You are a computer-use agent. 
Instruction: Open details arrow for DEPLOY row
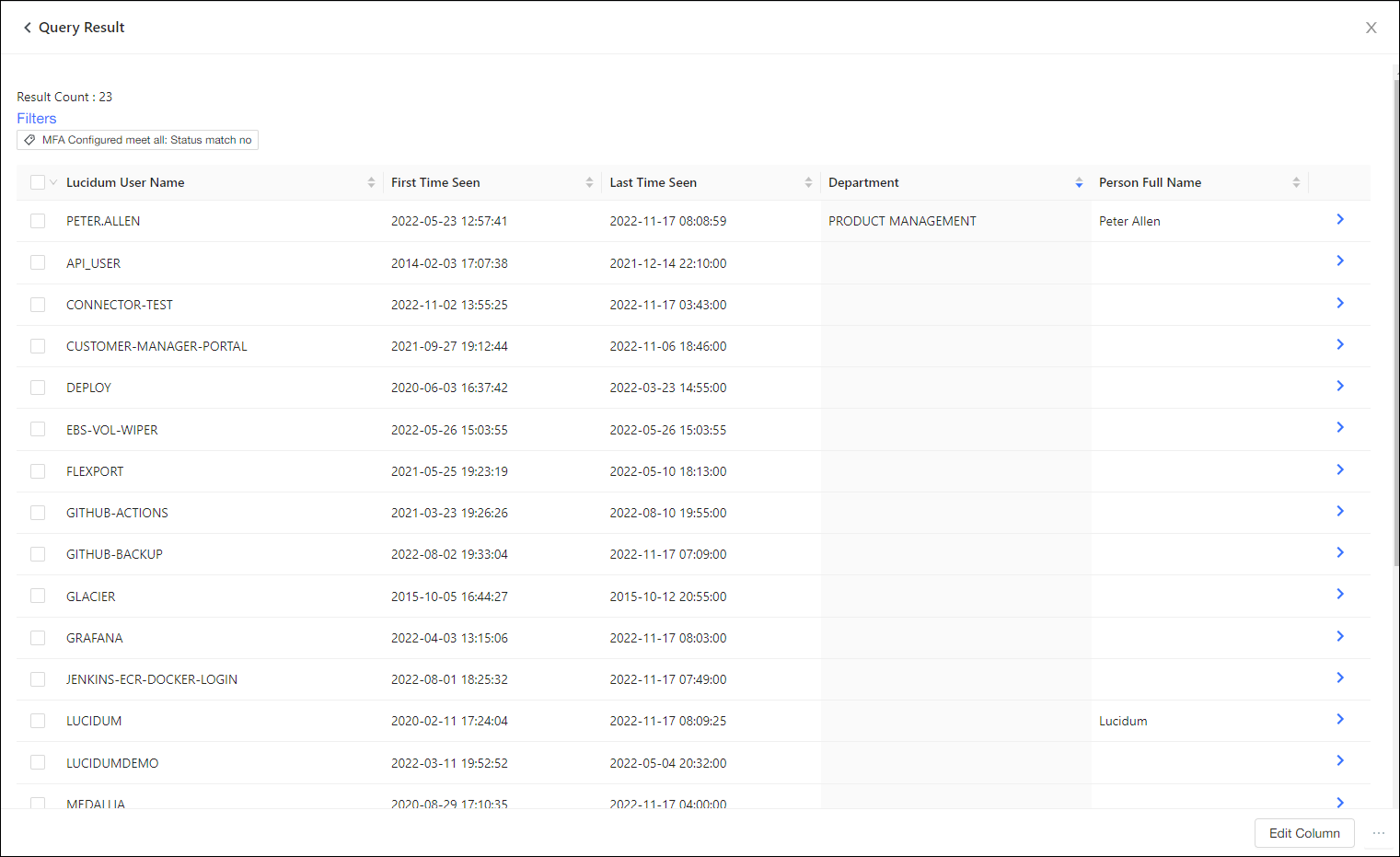1340,386
